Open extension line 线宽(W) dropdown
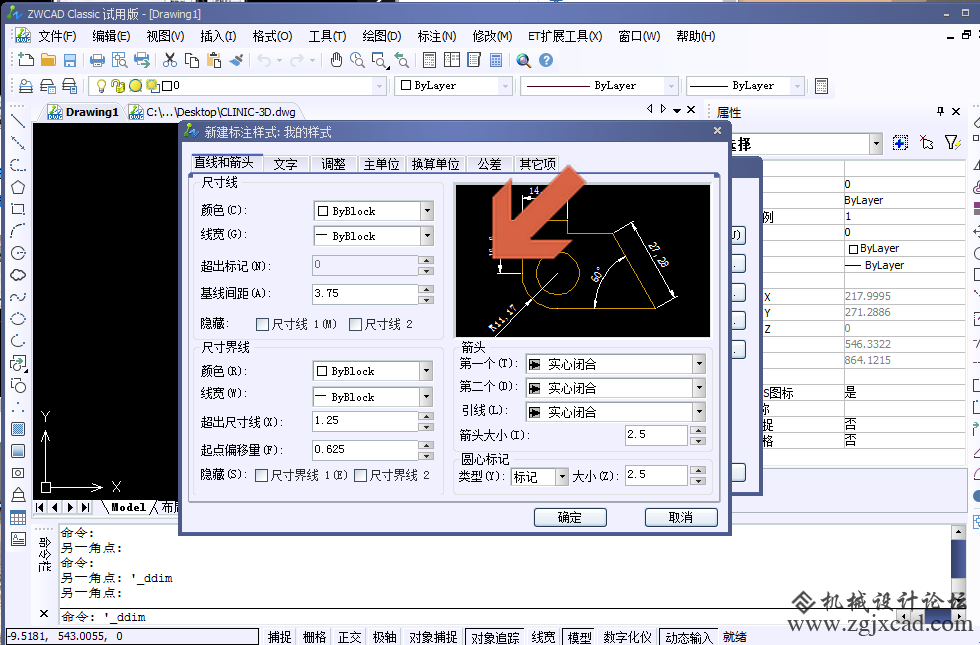The height and width of the screenshot is (645, 980). (x=426, y=397)
